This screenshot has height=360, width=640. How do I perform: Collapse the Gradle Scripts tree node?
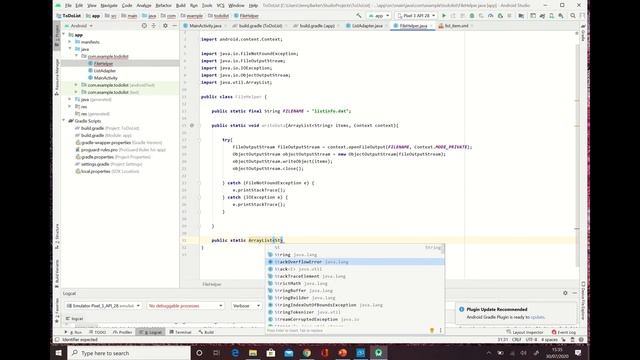click(64, 121)
